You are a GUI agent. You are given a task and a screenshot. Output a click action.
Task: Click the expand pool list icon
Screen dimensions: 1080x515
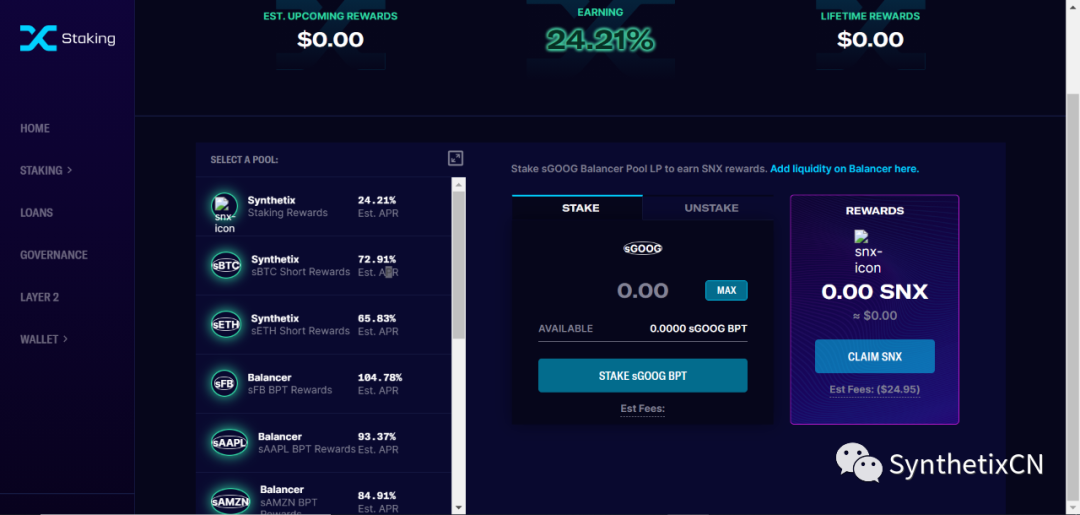coord(455,158)
